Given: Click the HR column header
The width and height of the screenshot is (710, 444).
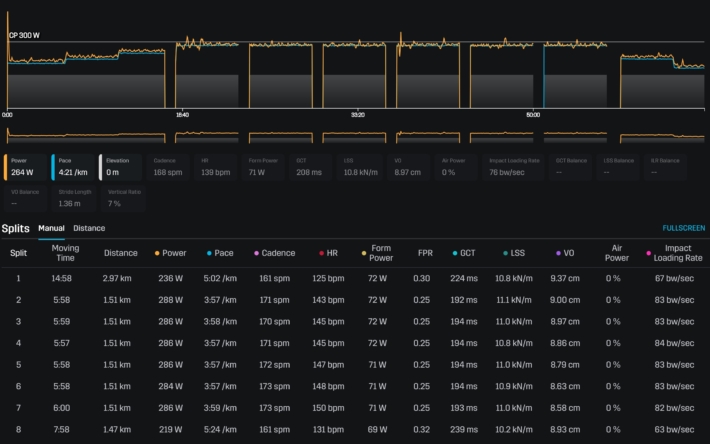Looking at the screenshot, I should [x=329, y=253].
